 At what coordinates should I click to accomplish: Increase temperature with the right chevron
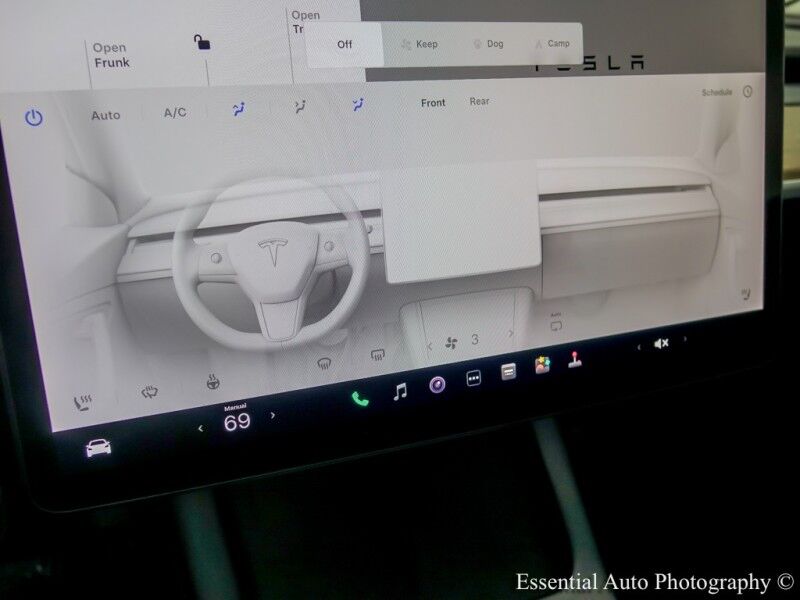click(x=272, y=415)
